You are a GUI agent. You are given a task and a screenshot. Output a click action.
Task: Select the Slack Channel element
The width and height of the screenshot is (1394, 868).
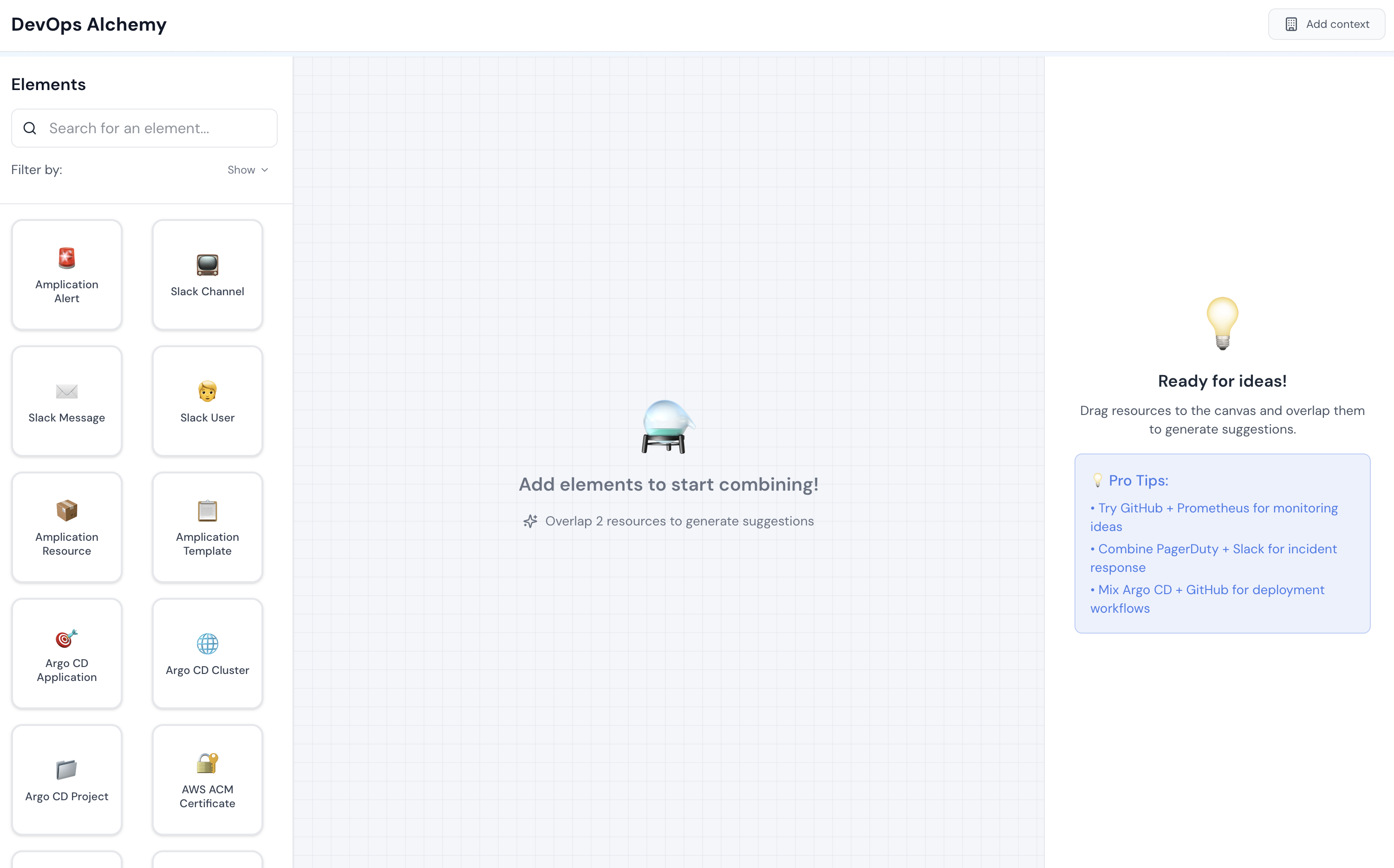207,275
